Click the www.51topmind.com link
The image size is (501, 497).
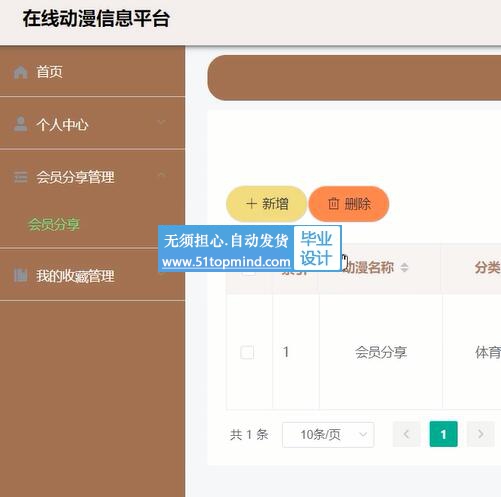226,262
